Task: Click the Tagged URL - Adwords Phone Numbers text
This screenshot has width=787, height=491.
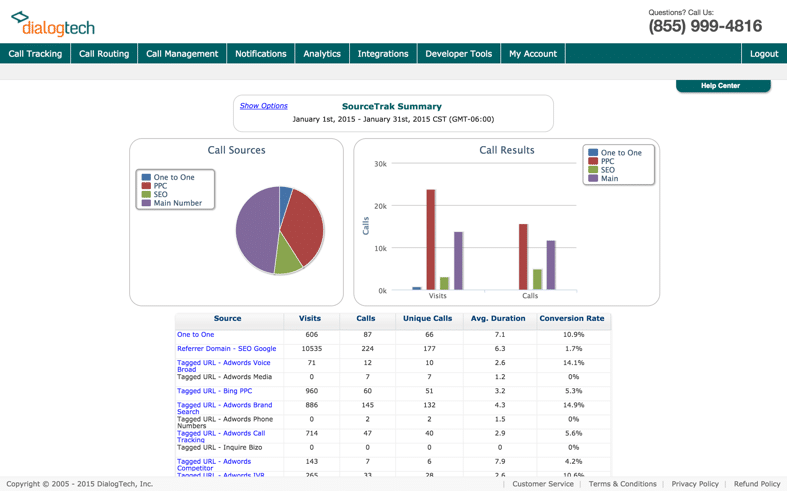Action: [x=225, y=422]
